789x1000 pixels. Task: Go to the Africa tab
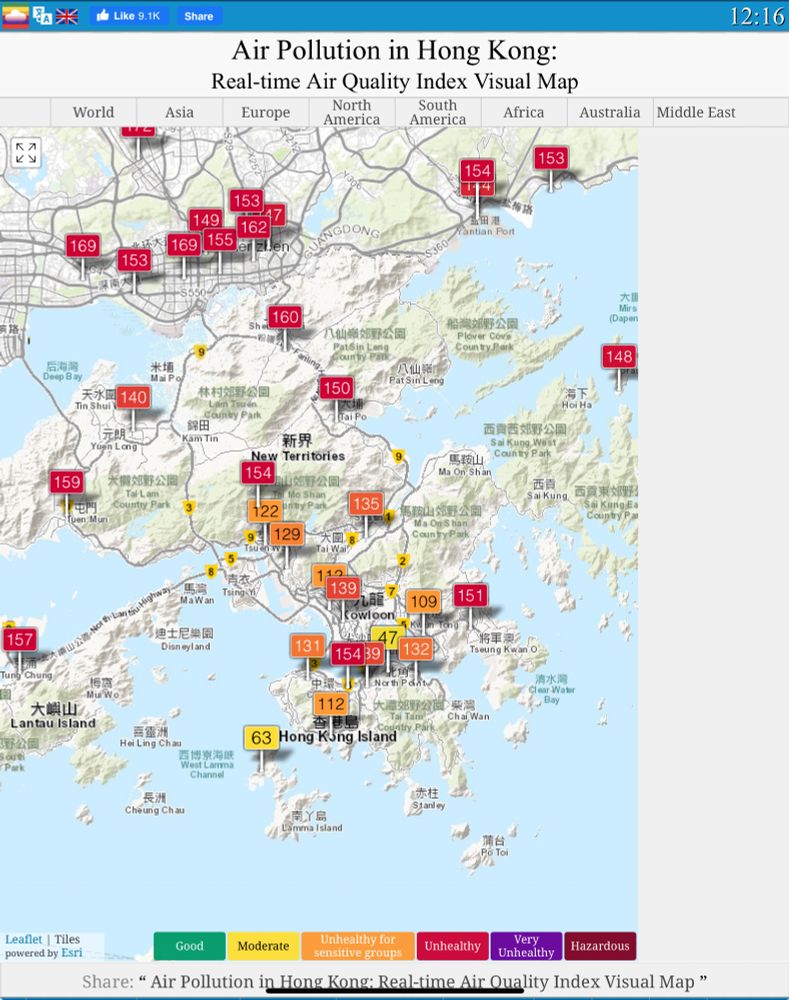click(524, 112)
